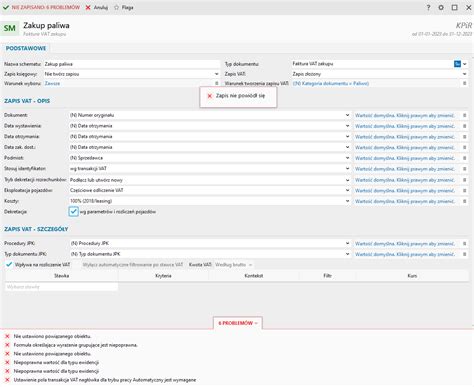Toggle the Flaga star icon
Image resolution: width=474 pixels, height=387 pixels.
tap(116, 7)
